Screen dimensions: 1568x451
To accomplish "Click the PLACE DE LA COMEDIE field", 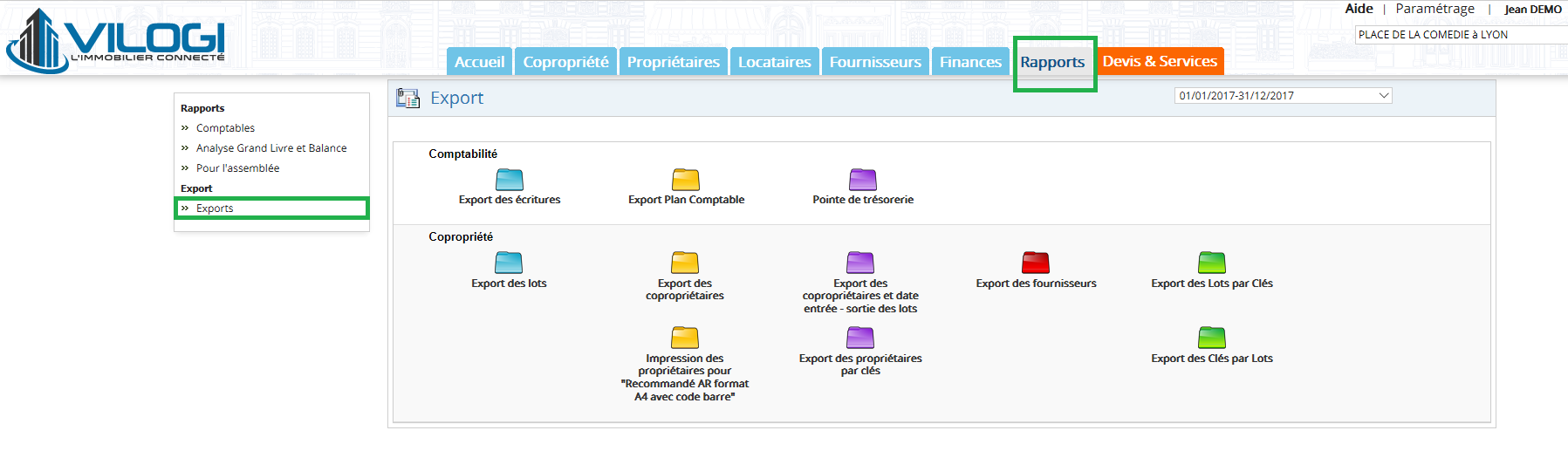I will [x=1462, y=35].
